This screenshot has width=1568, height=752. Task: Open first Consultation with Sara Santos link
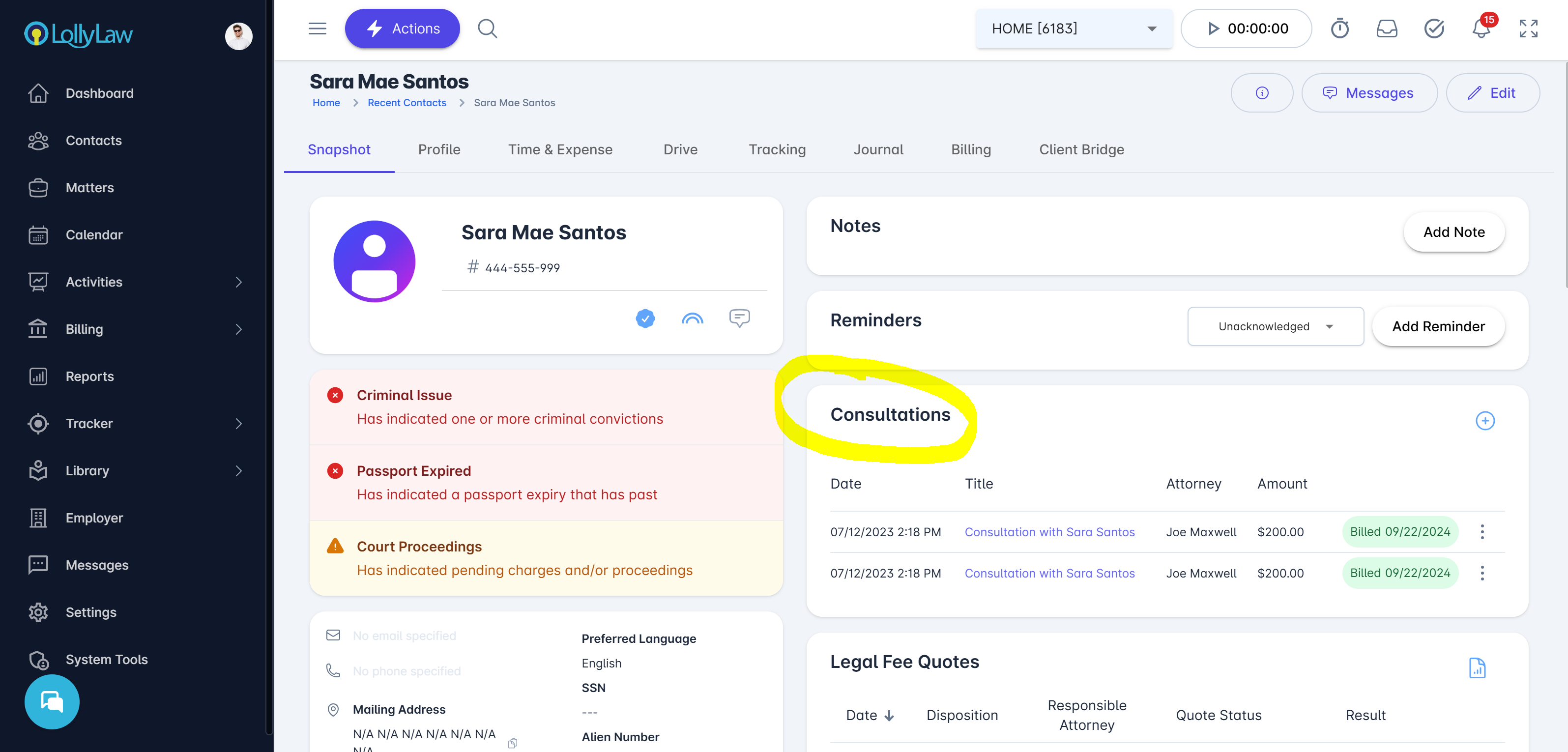(x=1049, y=532)
